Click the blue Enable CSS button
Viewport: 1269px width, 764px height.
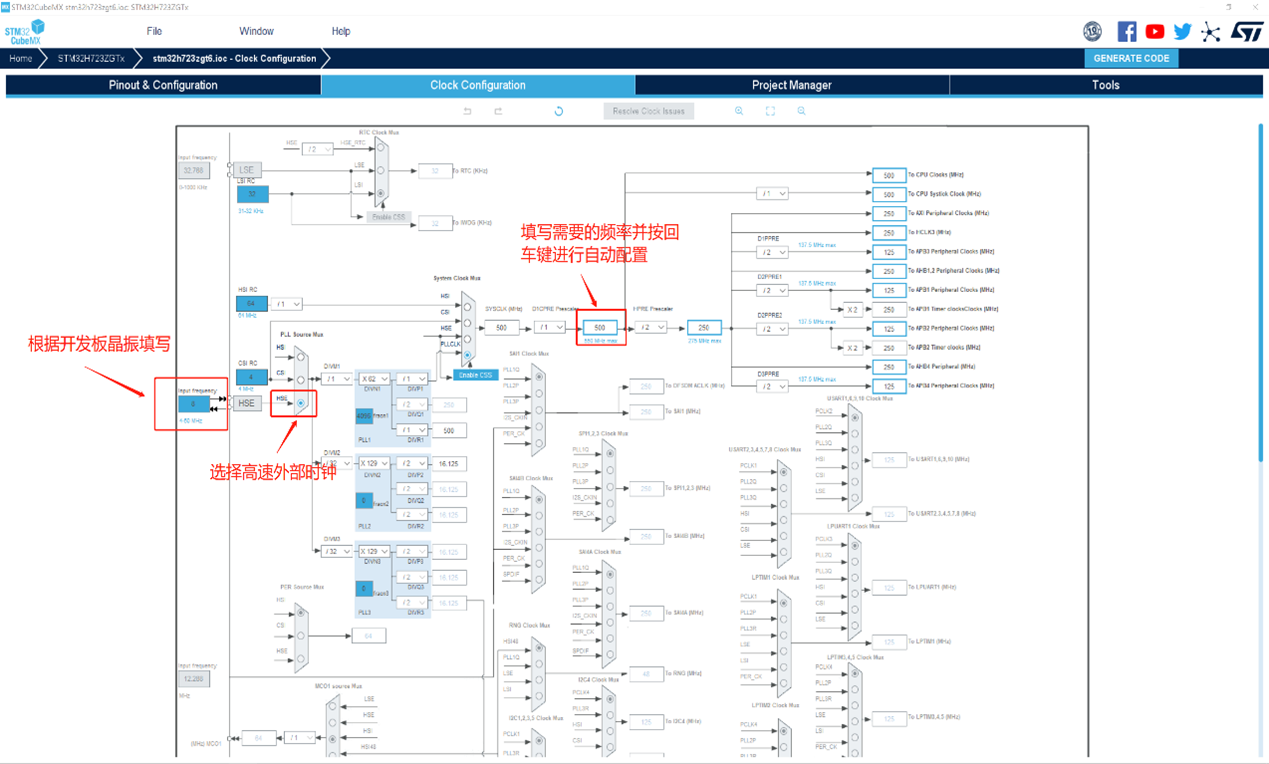(474, 375)
